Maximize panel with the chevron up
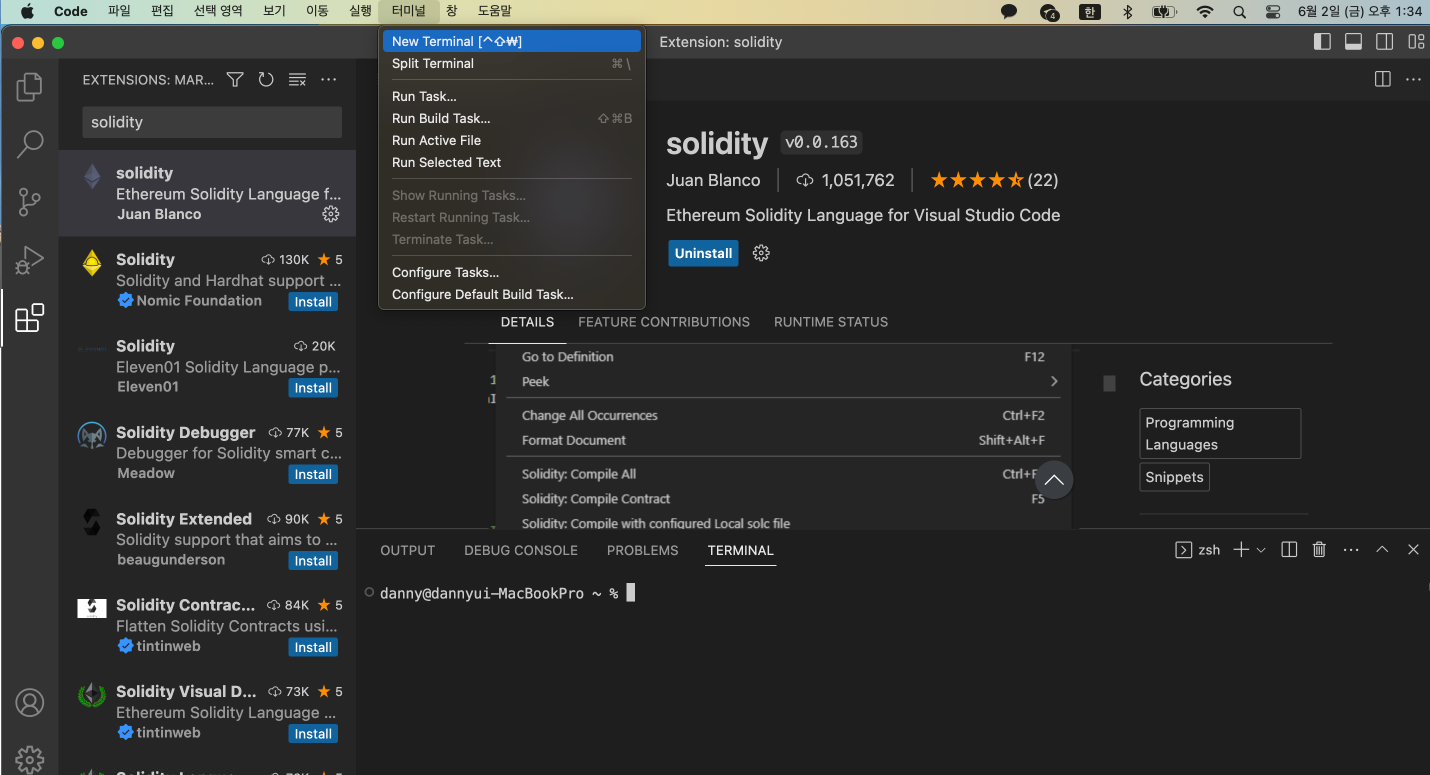The height and width of the screenshot is (775, 1430). [x=1382, y=550]
